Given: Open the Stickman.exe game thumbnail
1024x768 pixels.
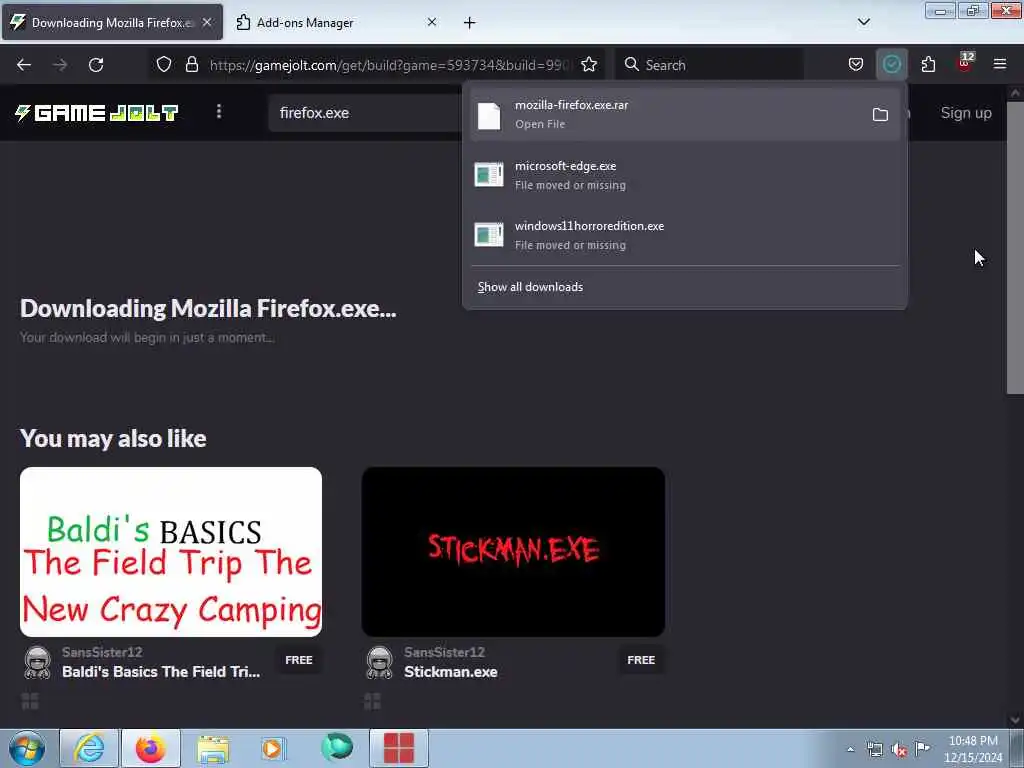Looking at the screenshot, I should pos(513,552).
